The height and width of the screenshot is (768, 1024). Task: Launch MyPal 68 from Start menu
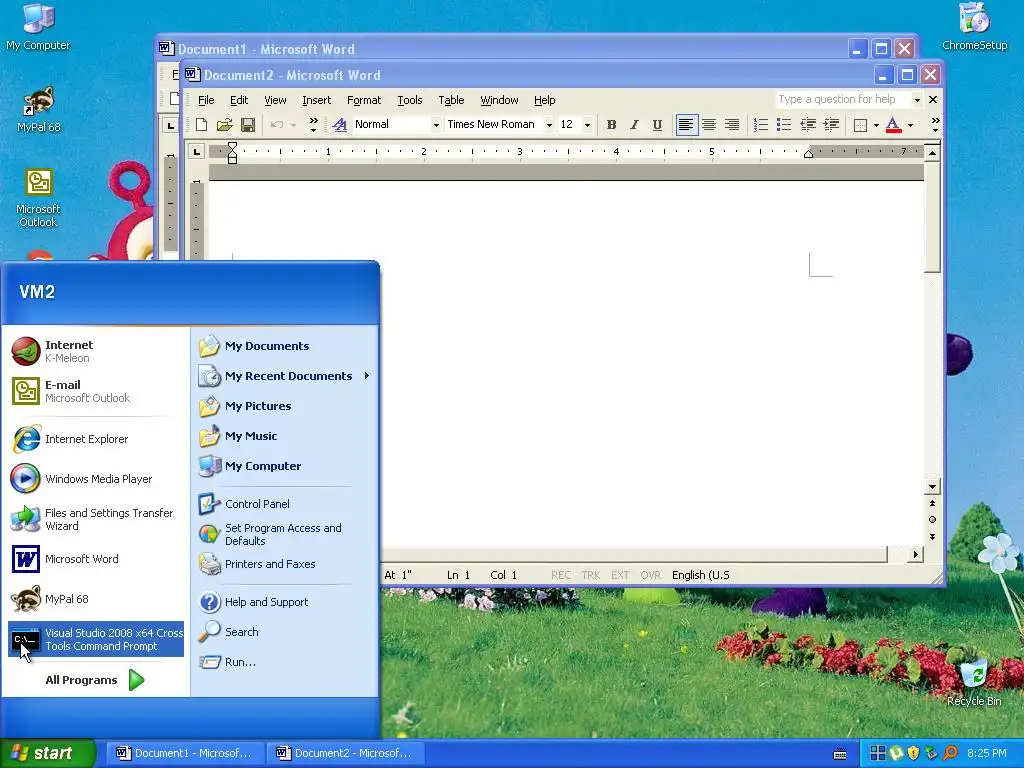(x=95, y=599)
